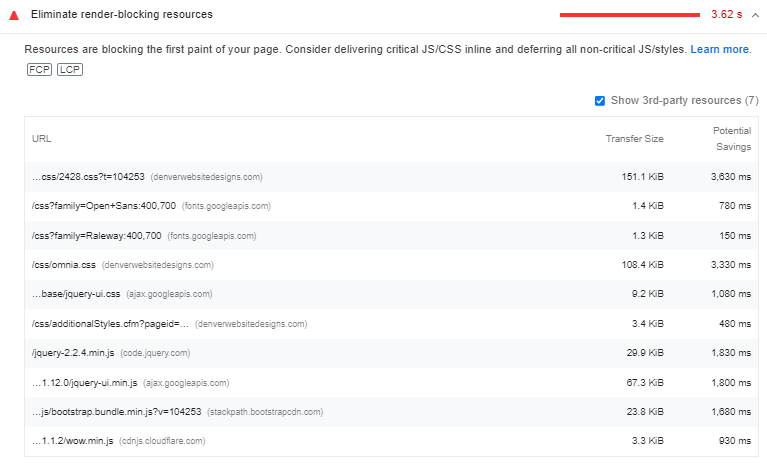
Task: Open the 1.1.2/wow.min.js URL
Action: (x=72, y=441)
